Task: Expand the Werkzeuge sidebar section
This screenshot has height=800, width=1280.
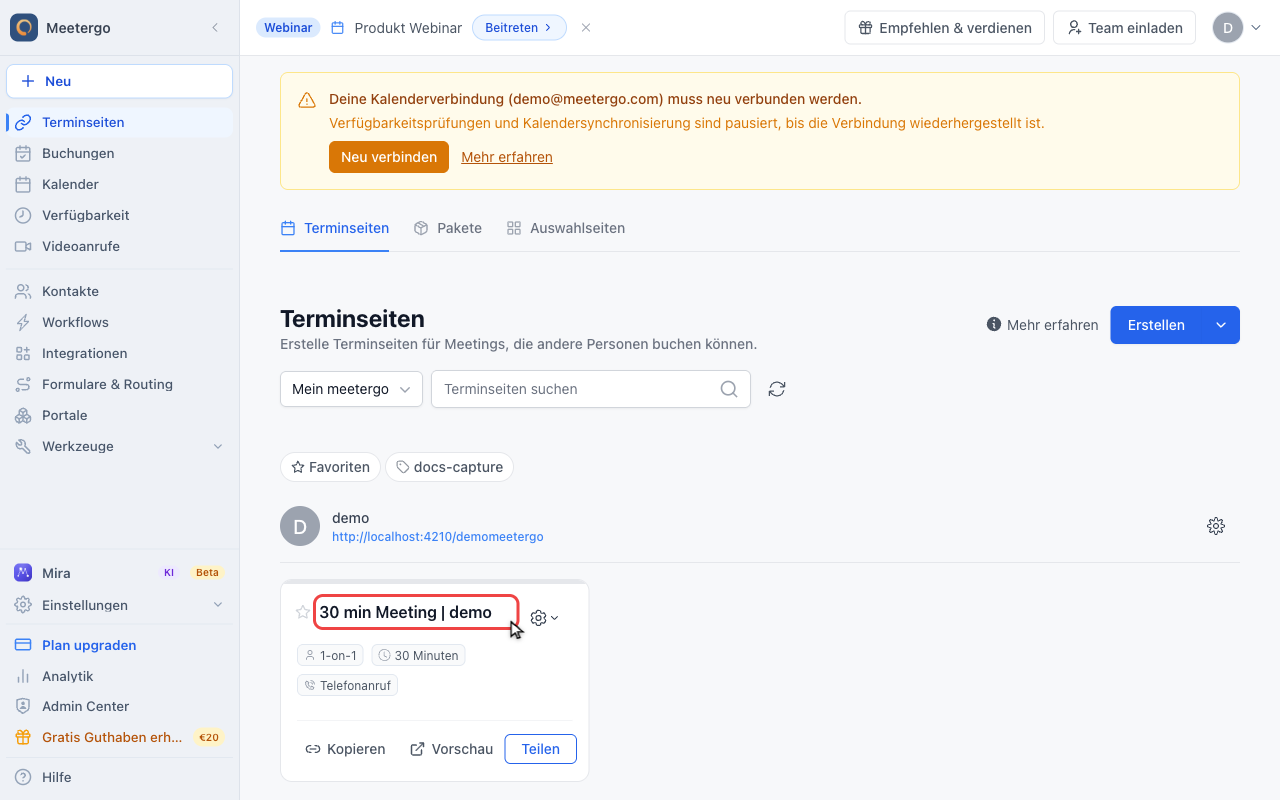Action: pos(119,446)
